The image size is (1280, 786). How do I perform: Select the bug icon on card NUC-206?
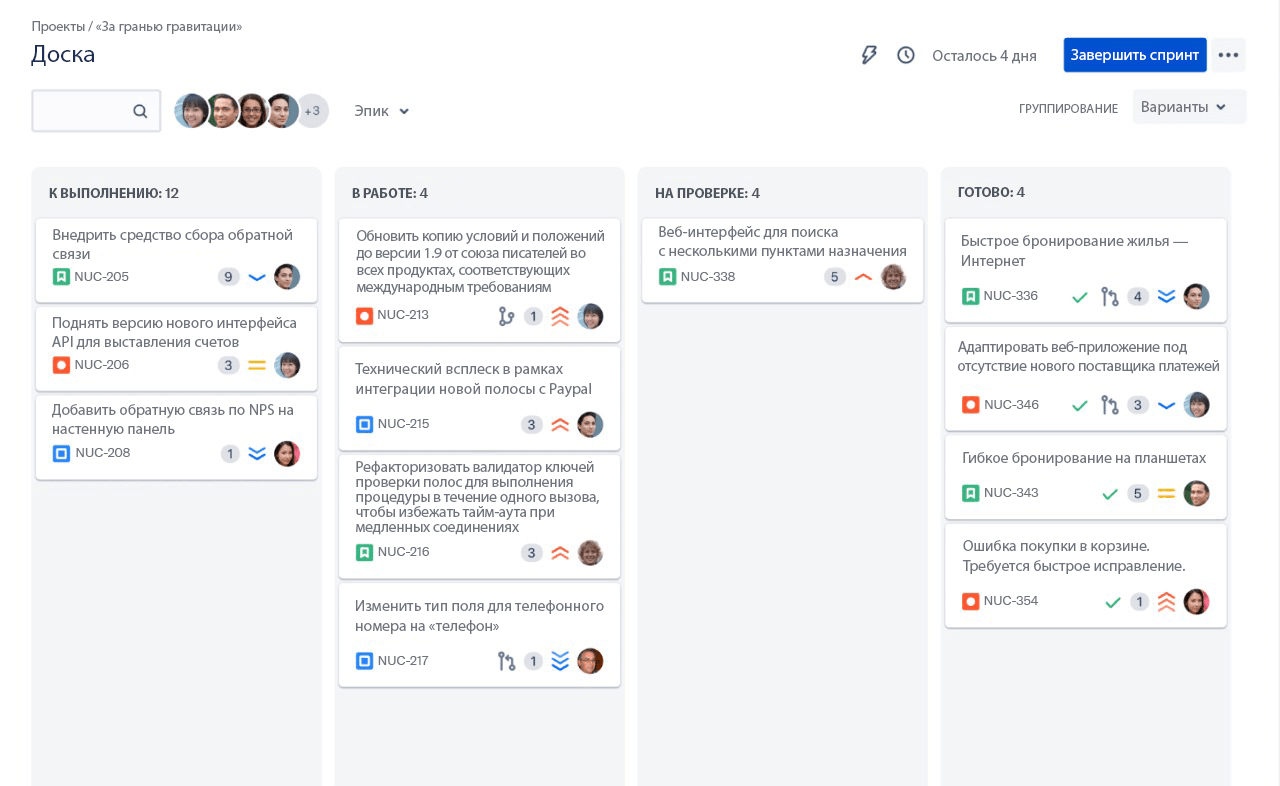point(61,365)
